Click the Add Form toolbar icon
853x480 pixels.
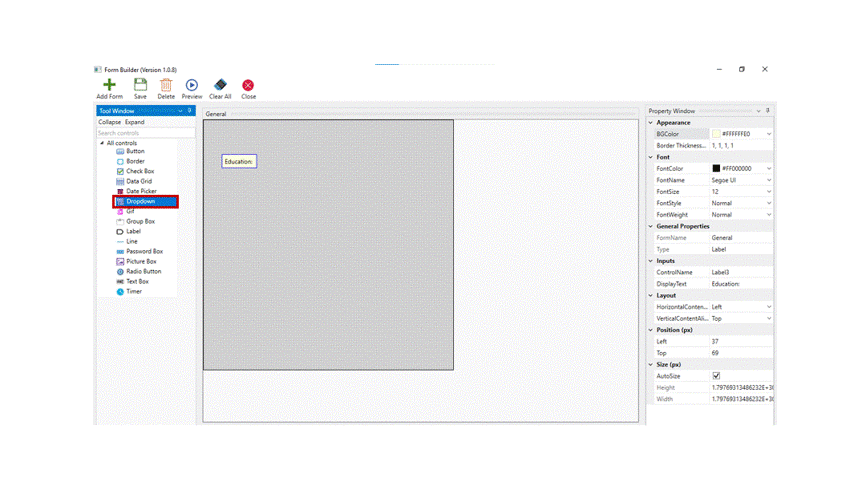pyautogui.click(x=109, y=86)
